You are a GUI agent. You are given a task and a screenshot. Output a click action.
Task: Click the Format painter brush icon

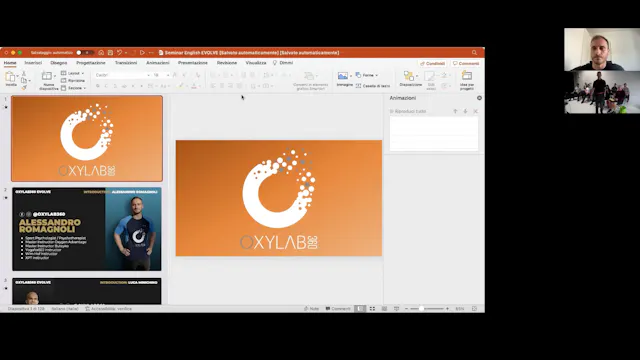tap(24, 87)
